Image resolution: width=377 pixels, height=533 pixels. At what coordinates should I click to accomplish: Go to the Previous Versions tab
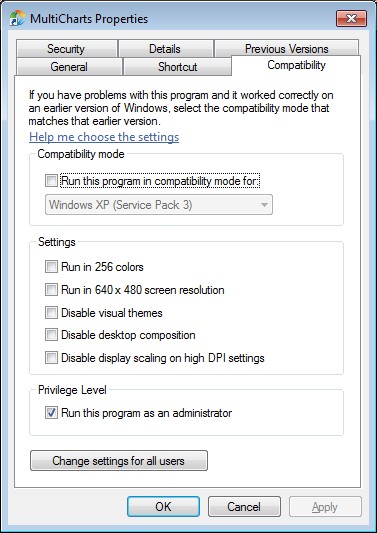click(287, 49)
